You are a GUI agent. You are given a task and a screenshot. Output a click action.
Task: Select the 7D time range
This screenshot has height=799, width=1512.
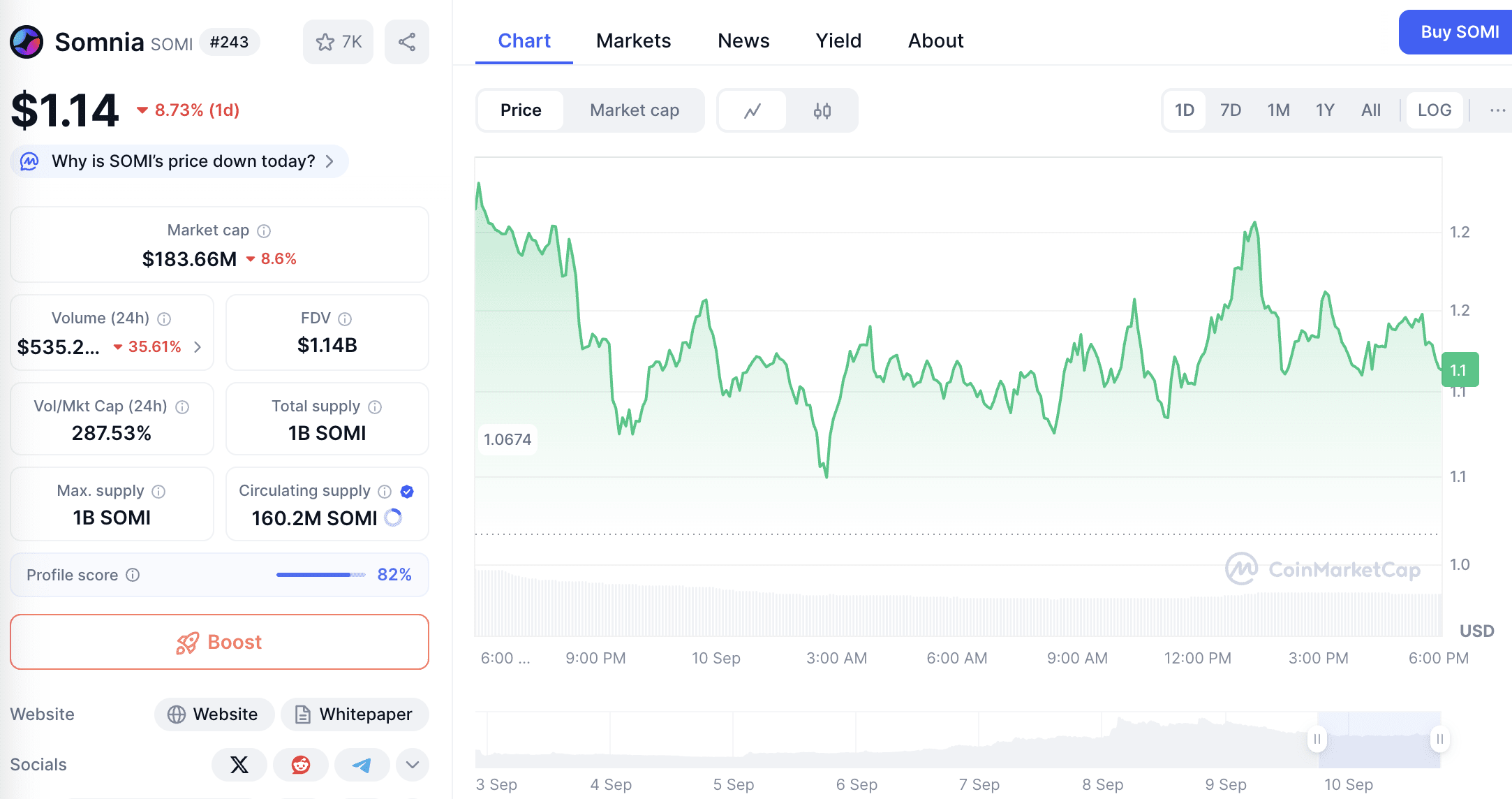(1231, 110)
